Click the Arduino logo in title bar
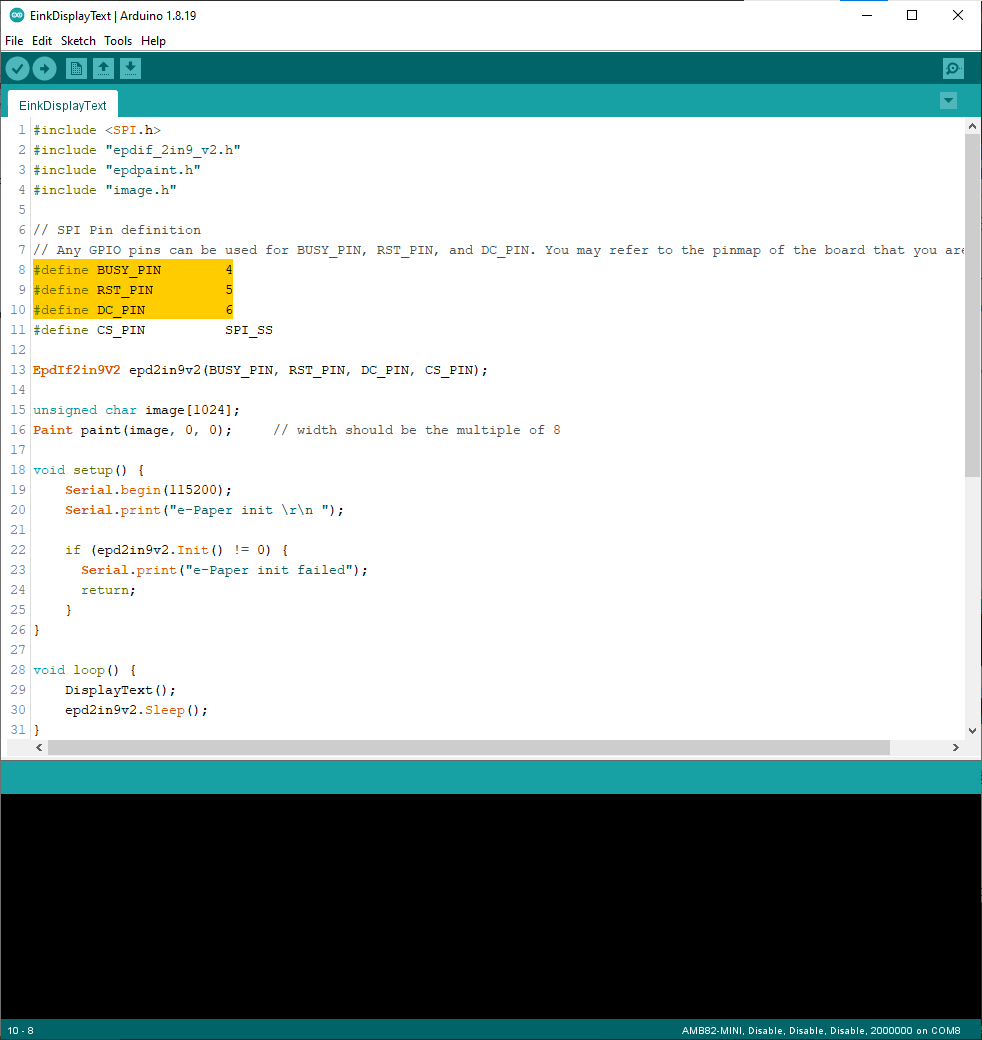Viewport: 982px width, 1040px height. (x=16, y=15)
